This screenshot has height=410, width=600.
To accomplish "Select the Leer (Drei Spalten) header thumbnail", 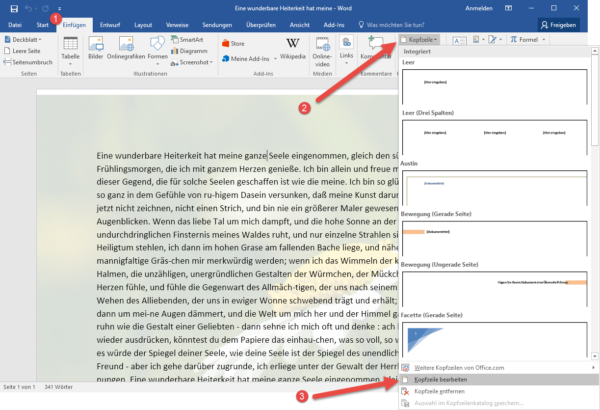I will click(494, 137).
